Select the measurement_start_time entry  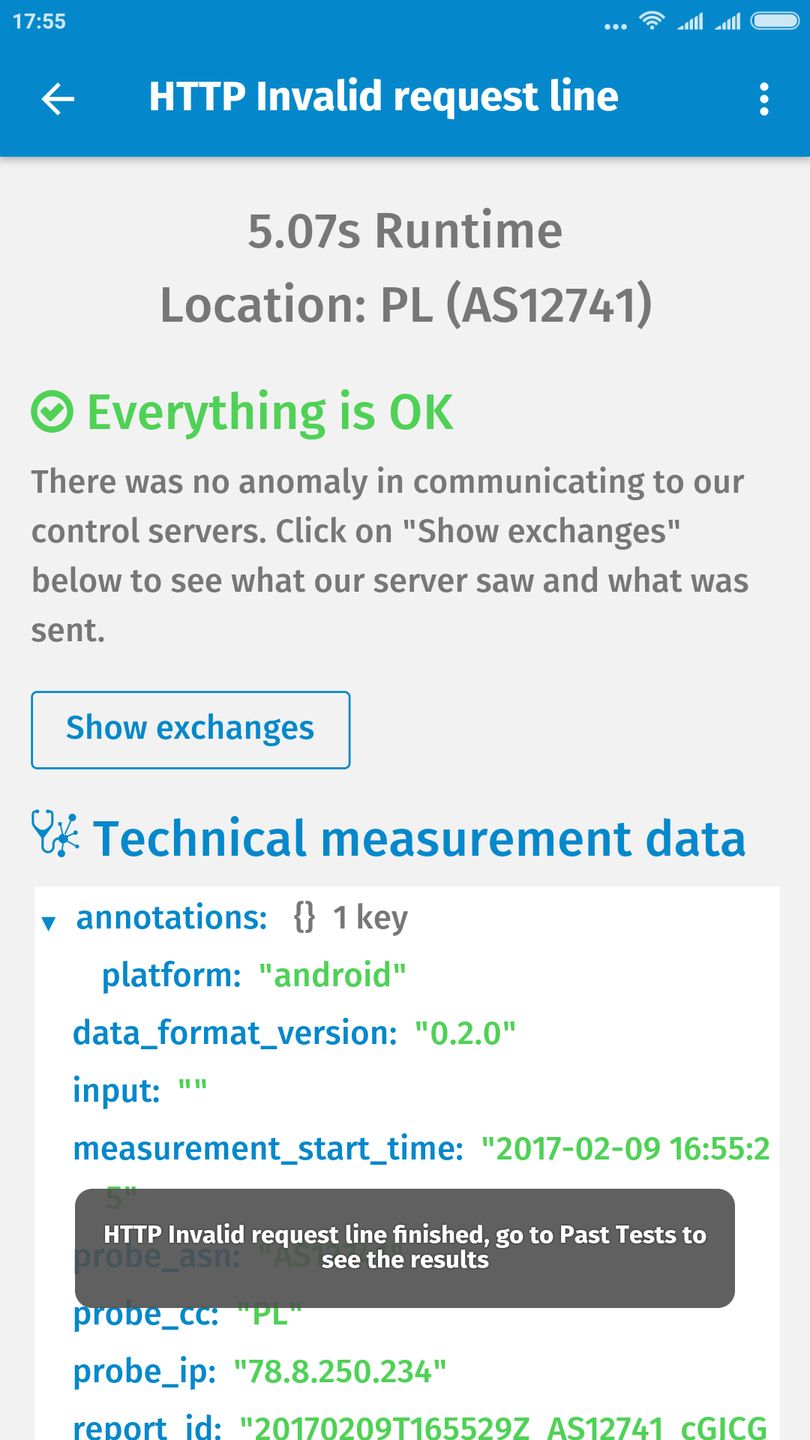point(267,1148)
